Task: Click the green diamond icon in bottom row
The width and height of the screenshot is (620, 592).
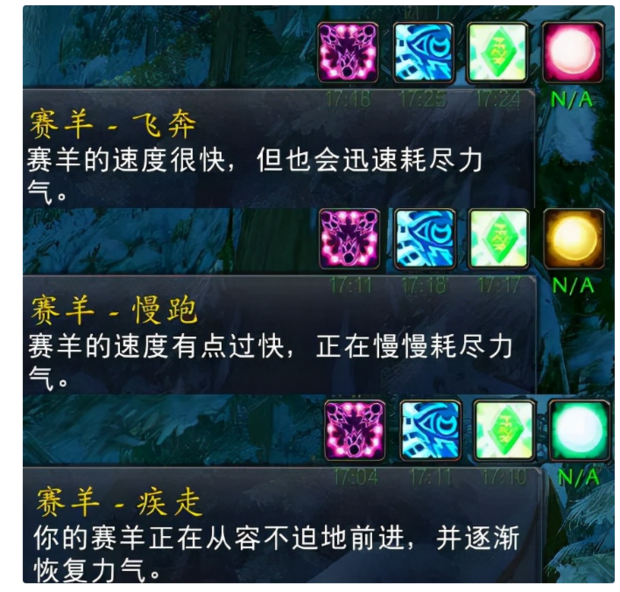Action: 504,431
